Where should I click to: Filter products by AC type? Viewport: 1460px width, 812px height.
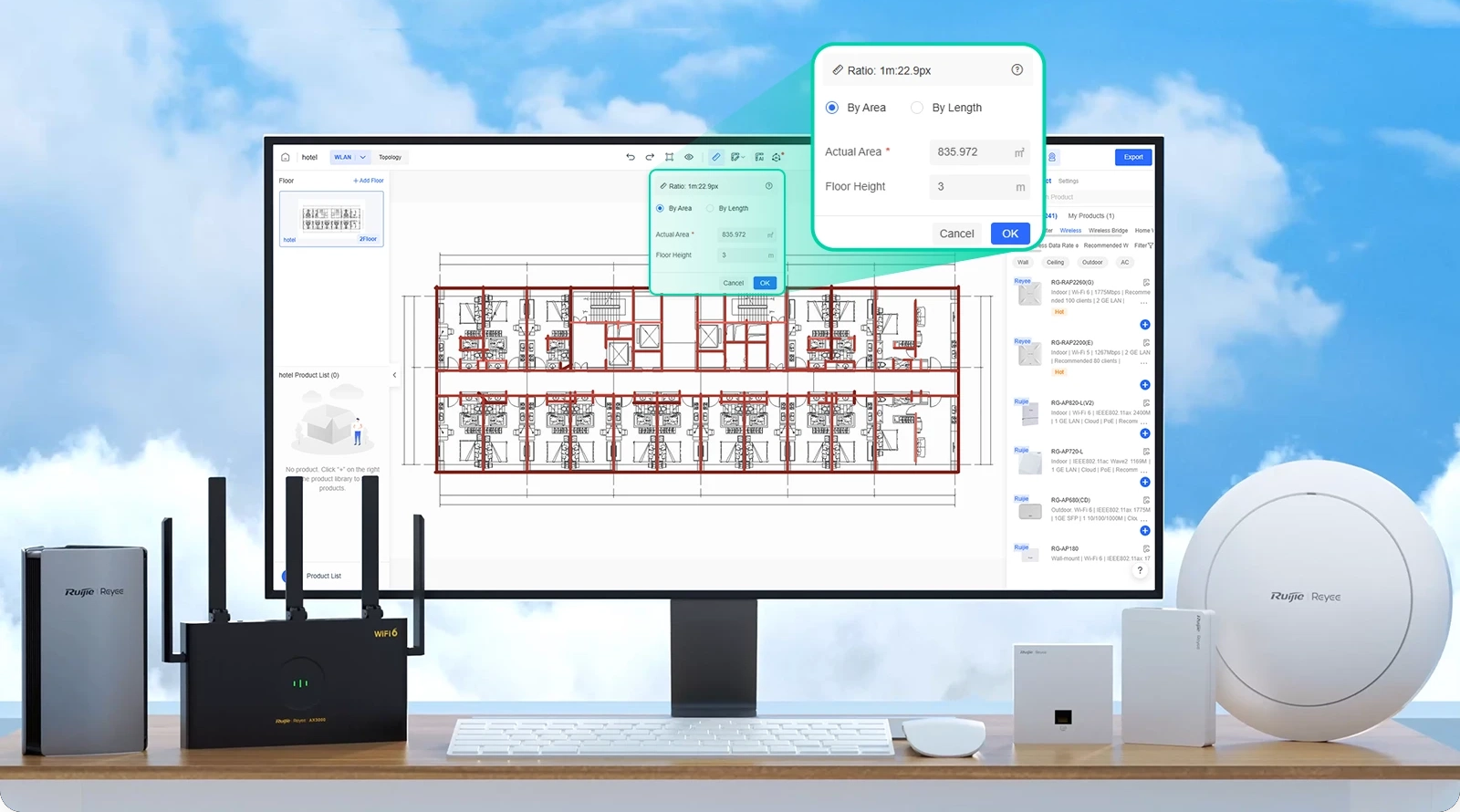coord(1124,262)
